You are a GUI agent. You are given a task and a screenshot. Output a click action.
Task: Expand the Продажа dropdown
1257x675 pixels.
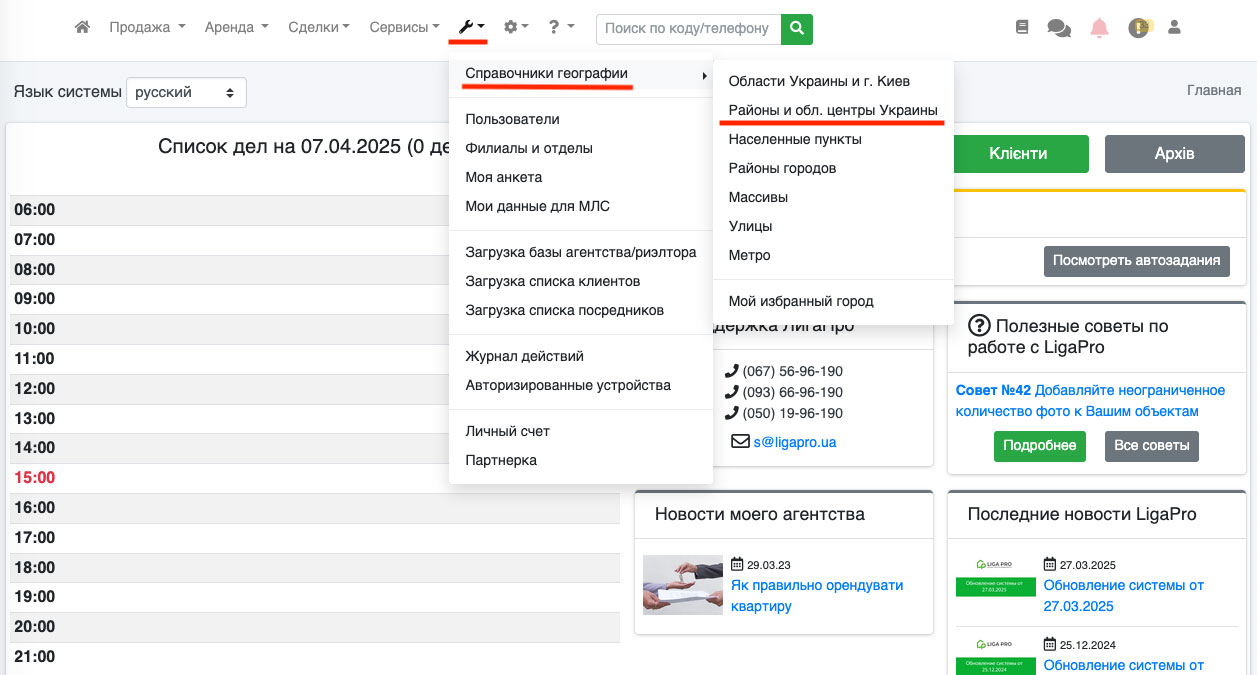coord(147,28)
